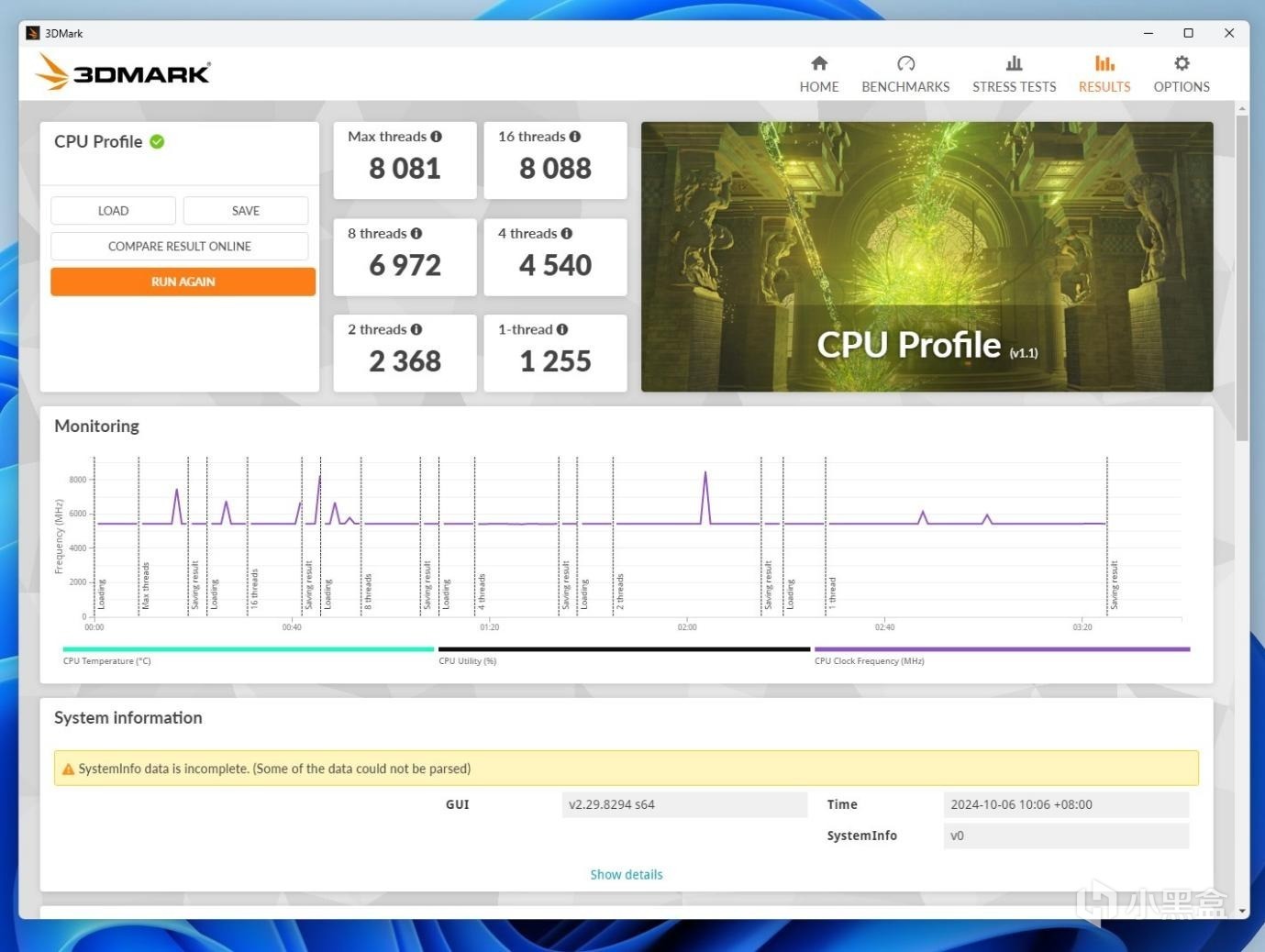Screen dimensions: 1265x952
Task: Click the Monitoring section heading
Action: [x=96, y=426]
